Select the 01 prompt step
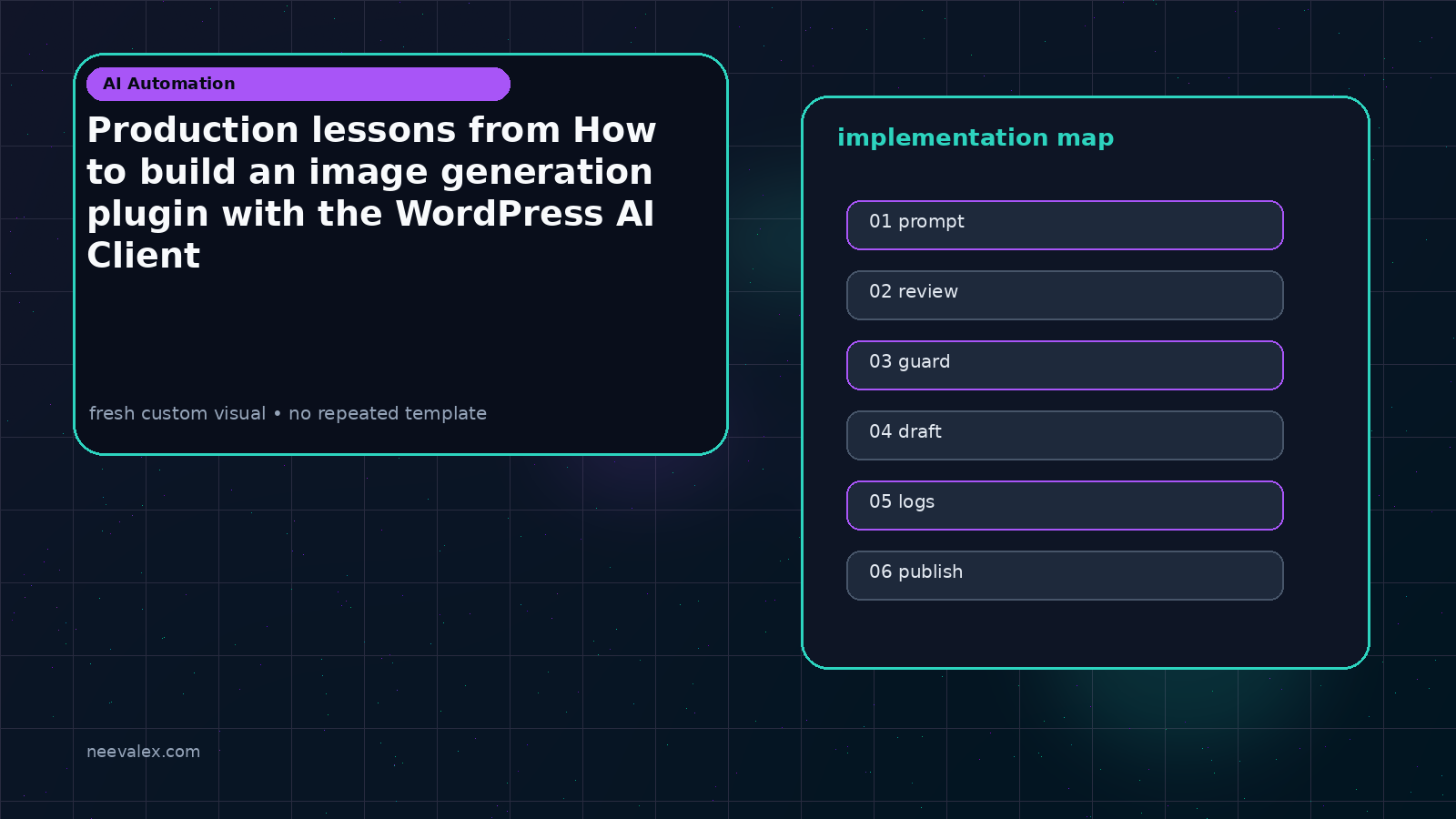This screenshot has width=1456, height=819. point(1065,225)
